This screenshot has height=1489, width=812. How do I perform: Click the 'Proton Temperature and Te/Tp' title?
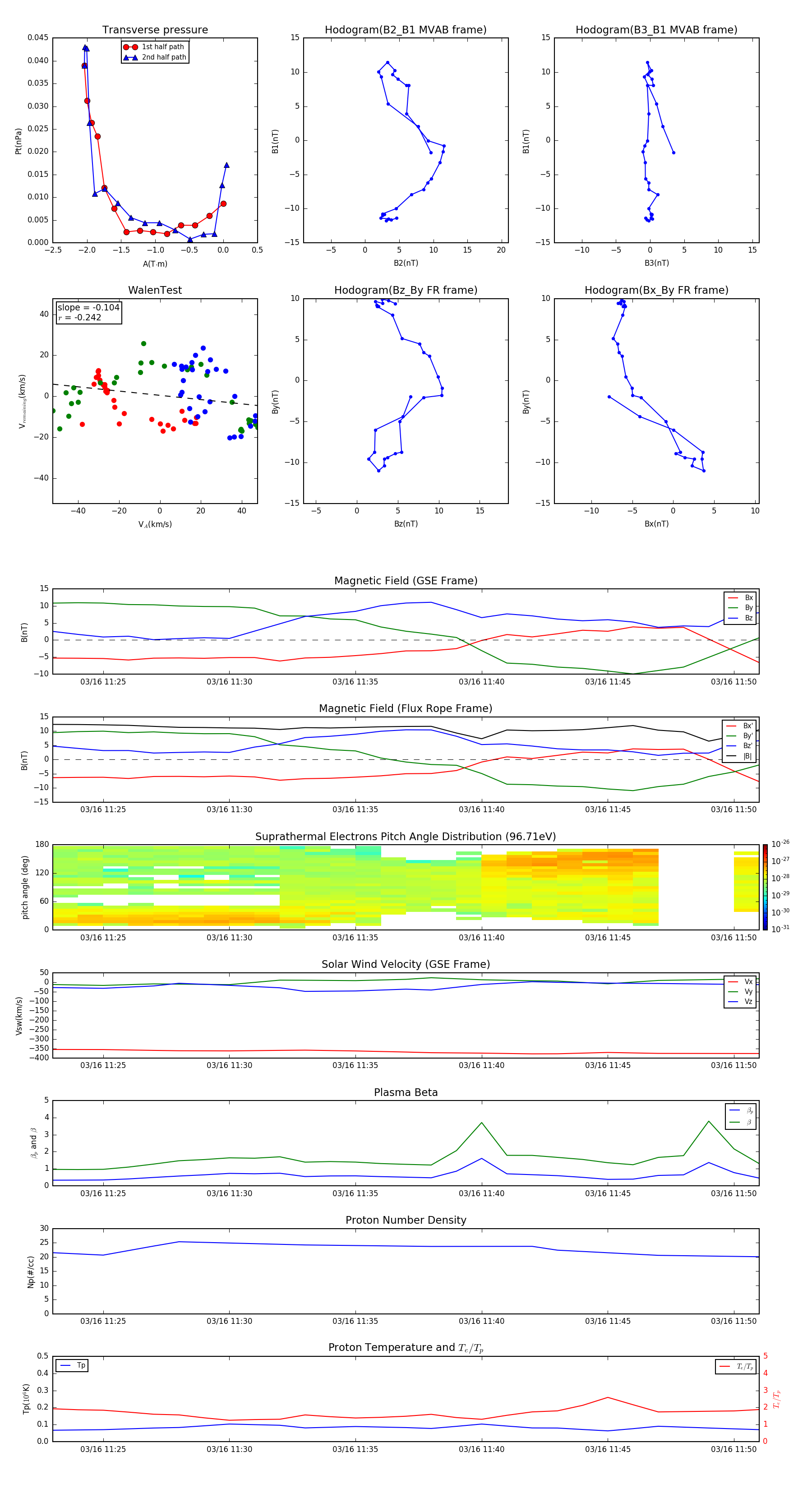(x=406, y=1348)
